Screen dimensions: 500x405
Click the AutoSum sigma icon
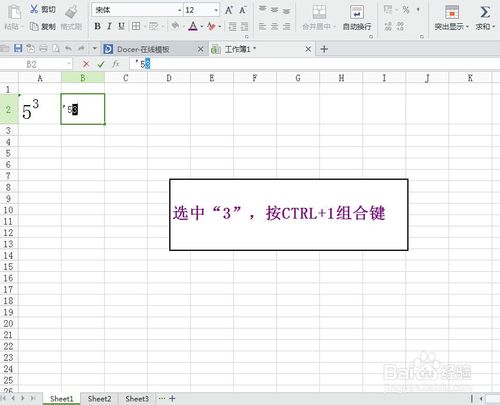(485, 12)
